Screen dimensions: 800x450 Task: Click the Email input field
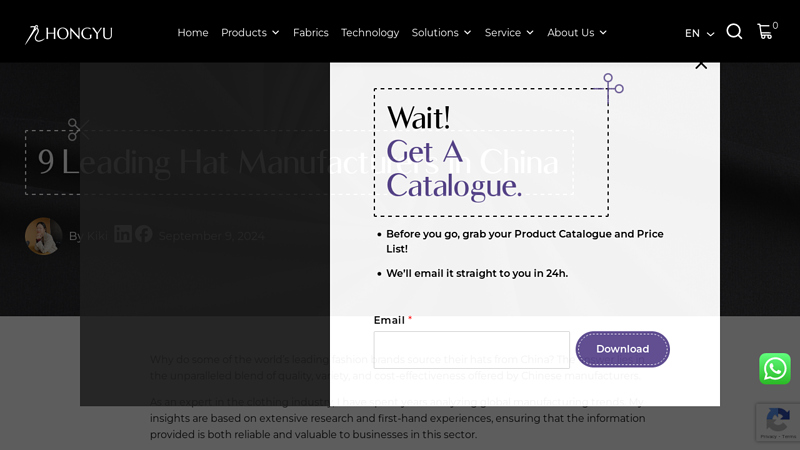click(x=471, y=350)
